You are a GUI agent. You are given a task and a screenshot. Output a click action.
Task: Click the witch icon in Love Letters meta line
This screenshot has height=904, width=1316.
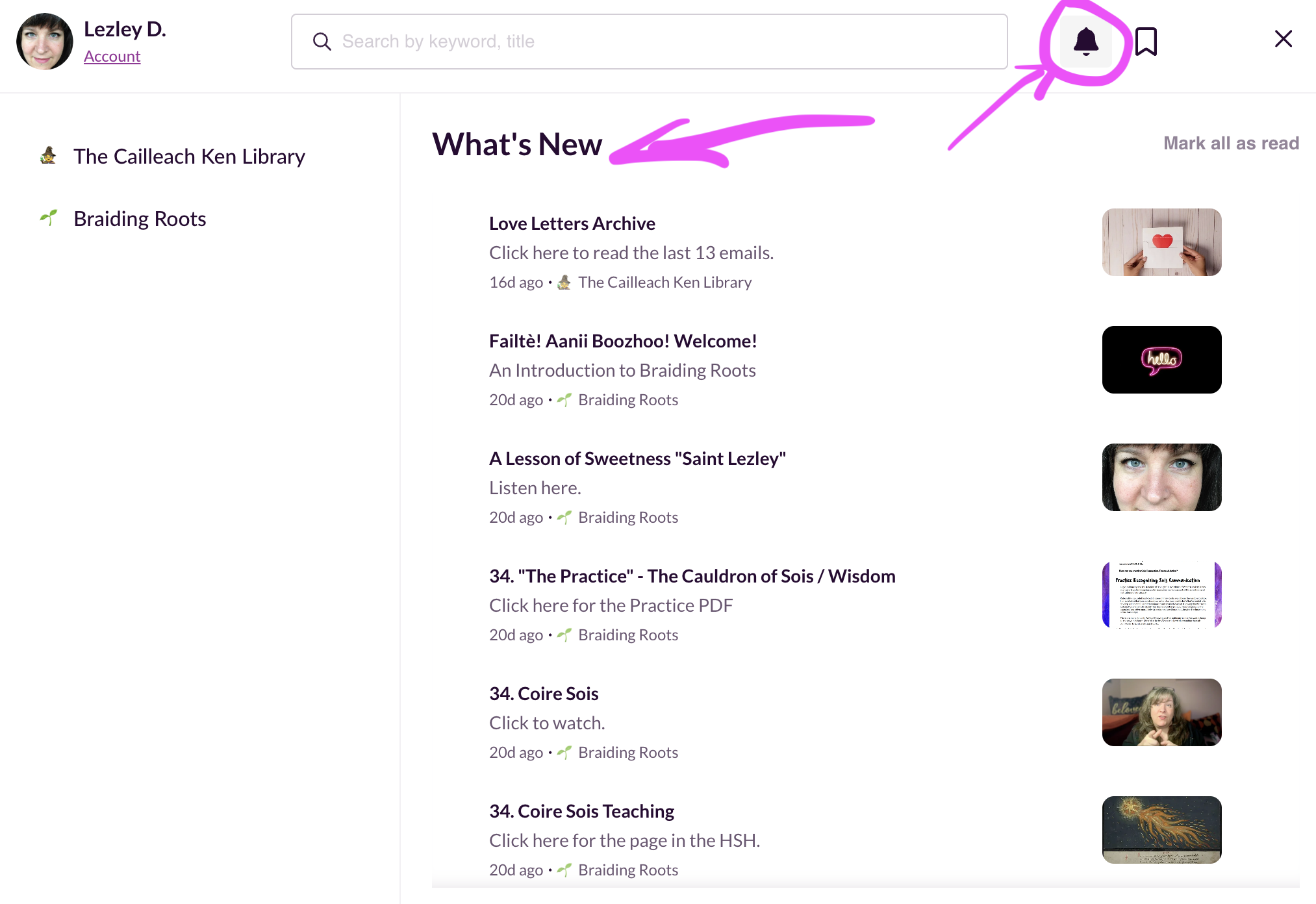pyautogui.click(x=564, y=282)
